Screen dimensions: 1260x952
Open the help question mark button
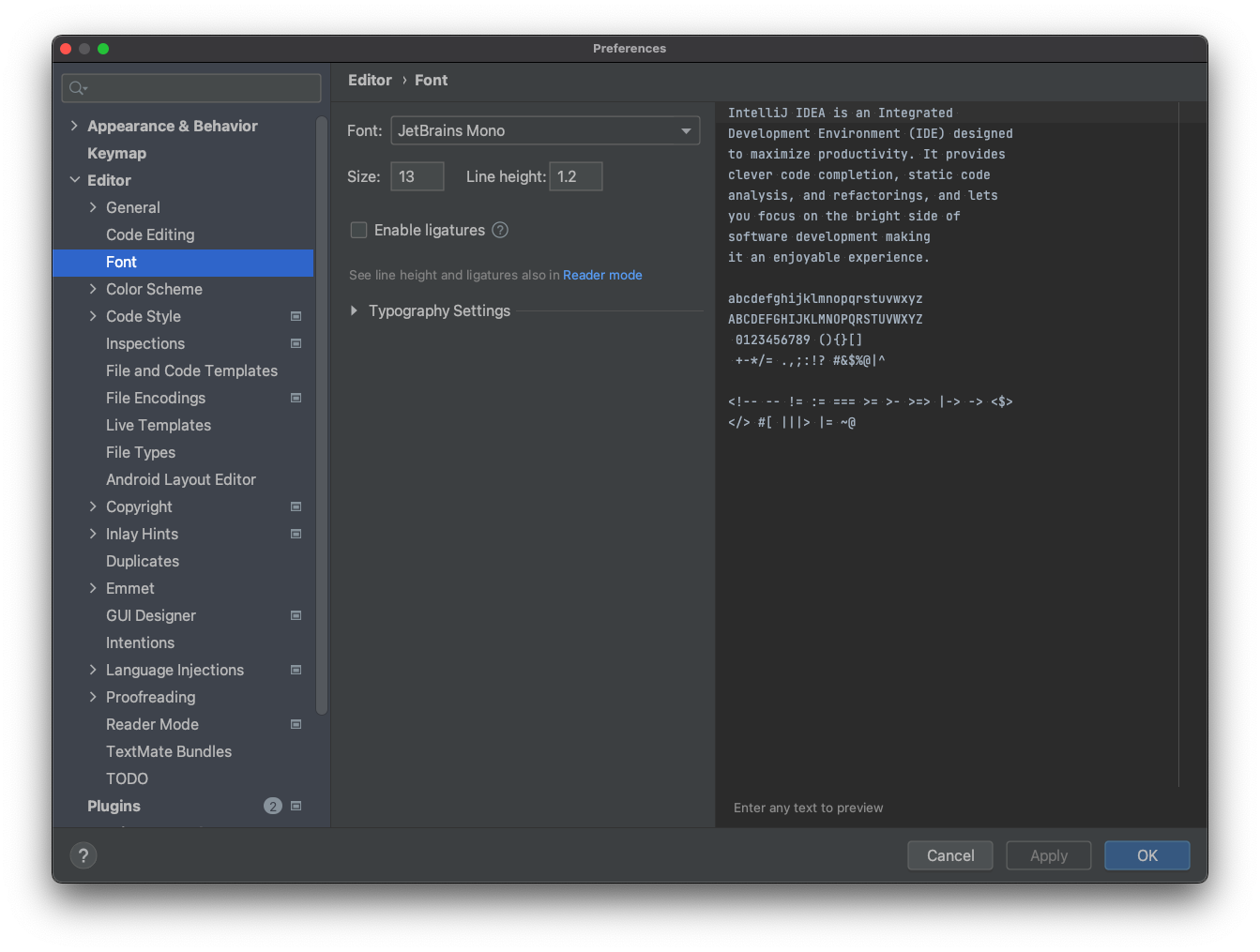point(83,855)
